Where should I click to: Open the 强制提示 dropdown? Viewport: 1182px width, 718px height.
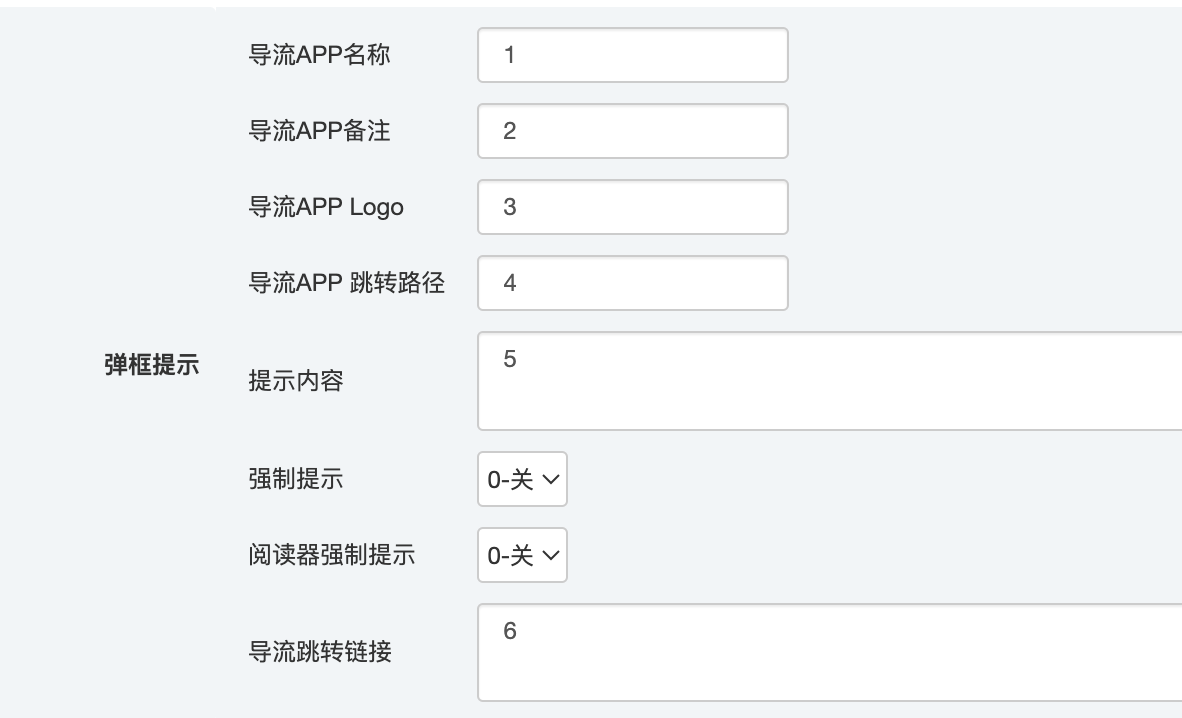(x=522, y=479)
